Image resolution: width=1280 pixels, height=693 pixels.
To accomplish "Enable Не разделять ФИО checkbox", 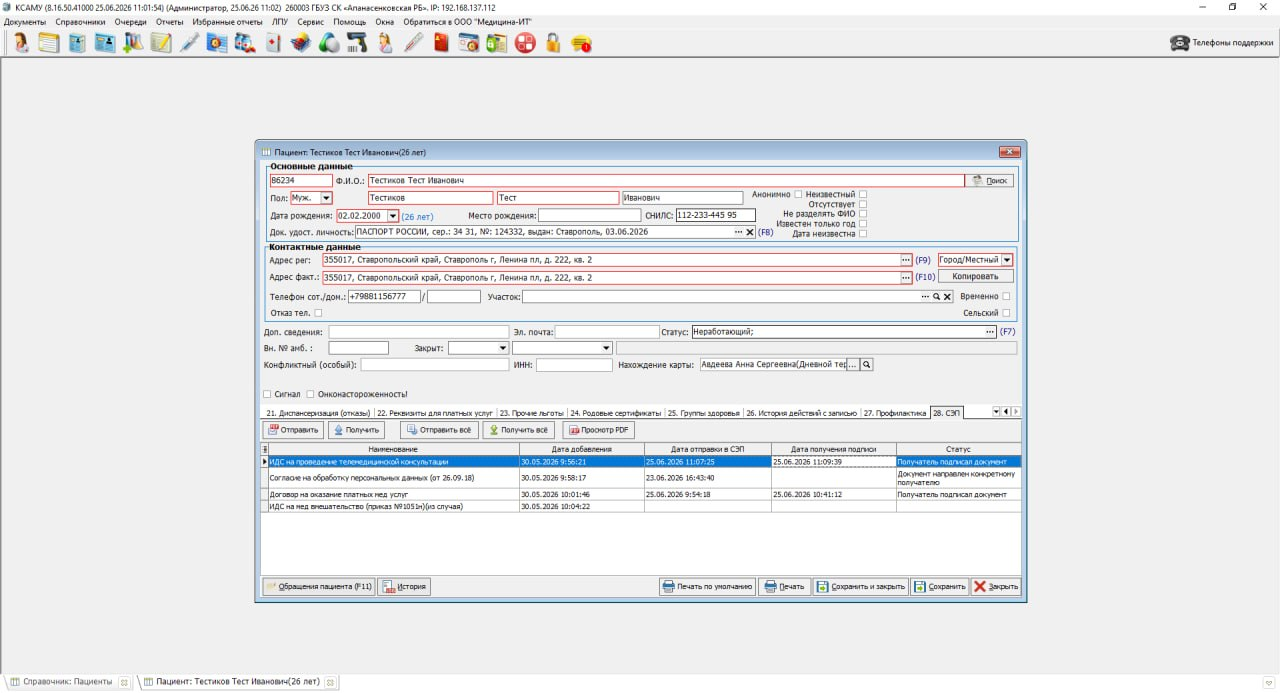I will pos(863,214).
